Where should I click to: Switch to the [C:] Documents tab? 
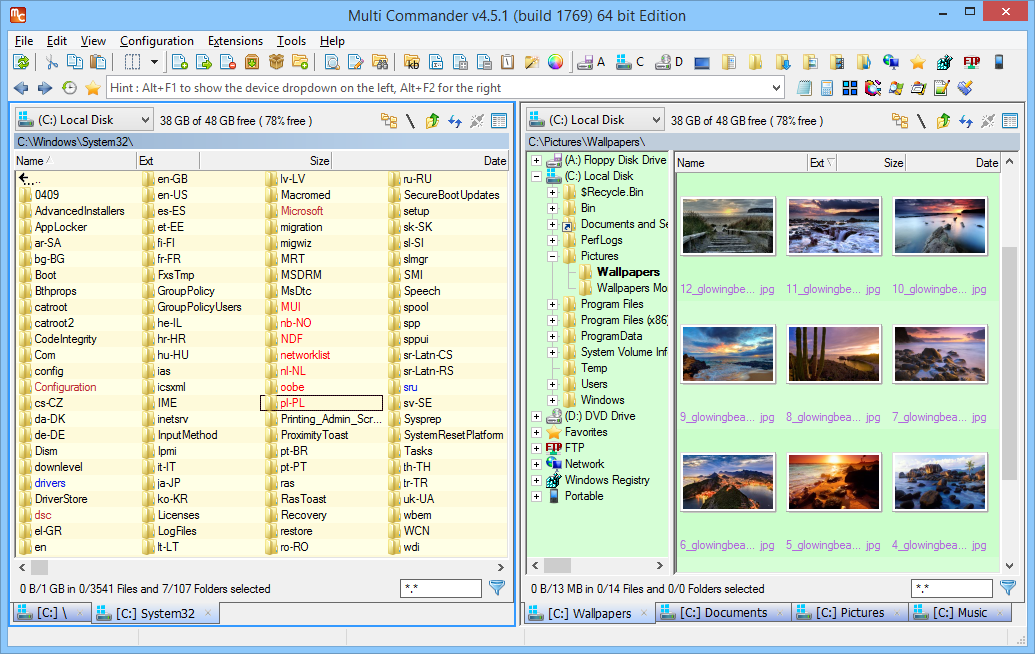click(x=724, y=613)
